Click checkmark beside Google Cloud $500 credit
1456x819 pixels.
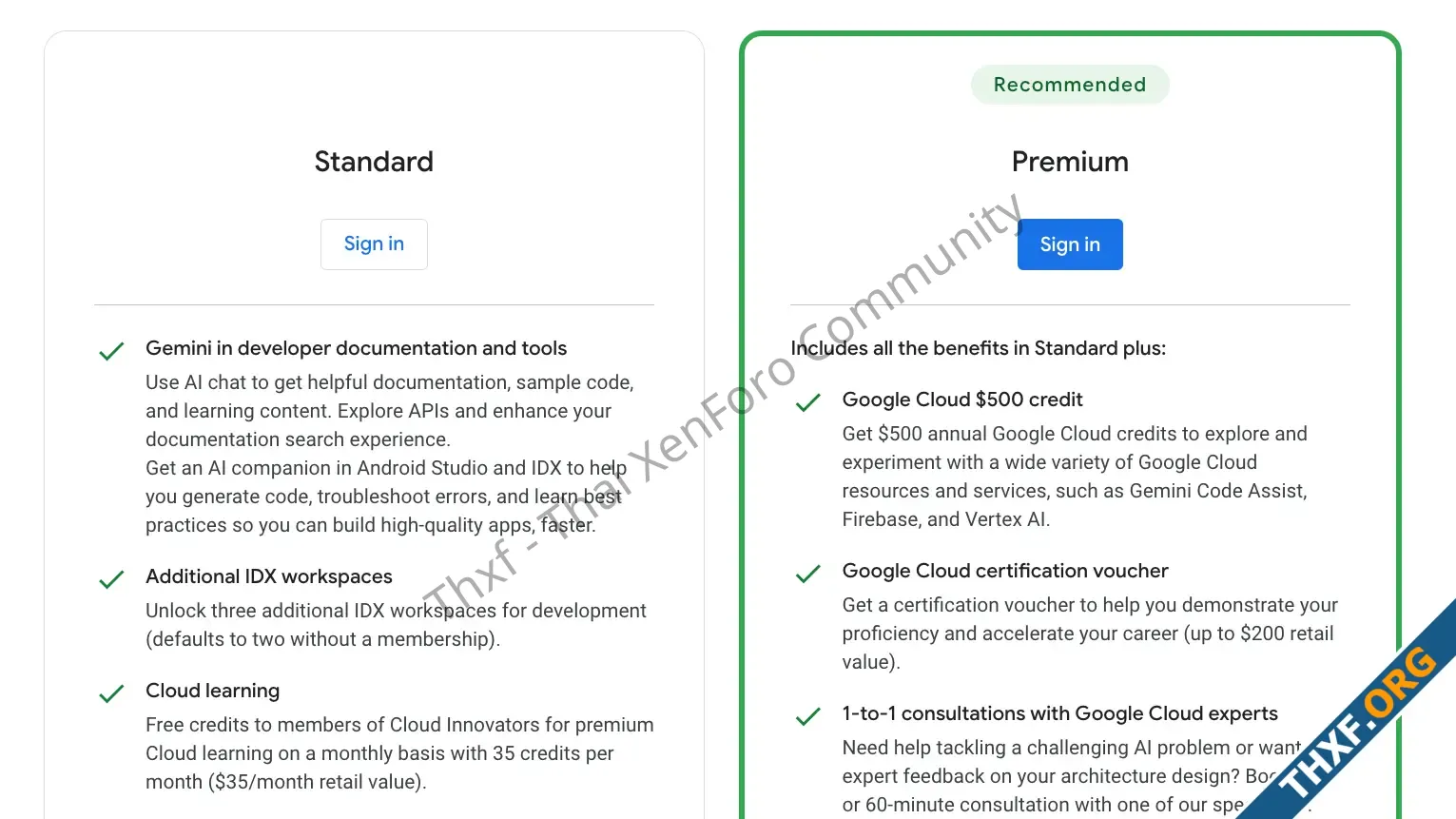tap(808, 402)
